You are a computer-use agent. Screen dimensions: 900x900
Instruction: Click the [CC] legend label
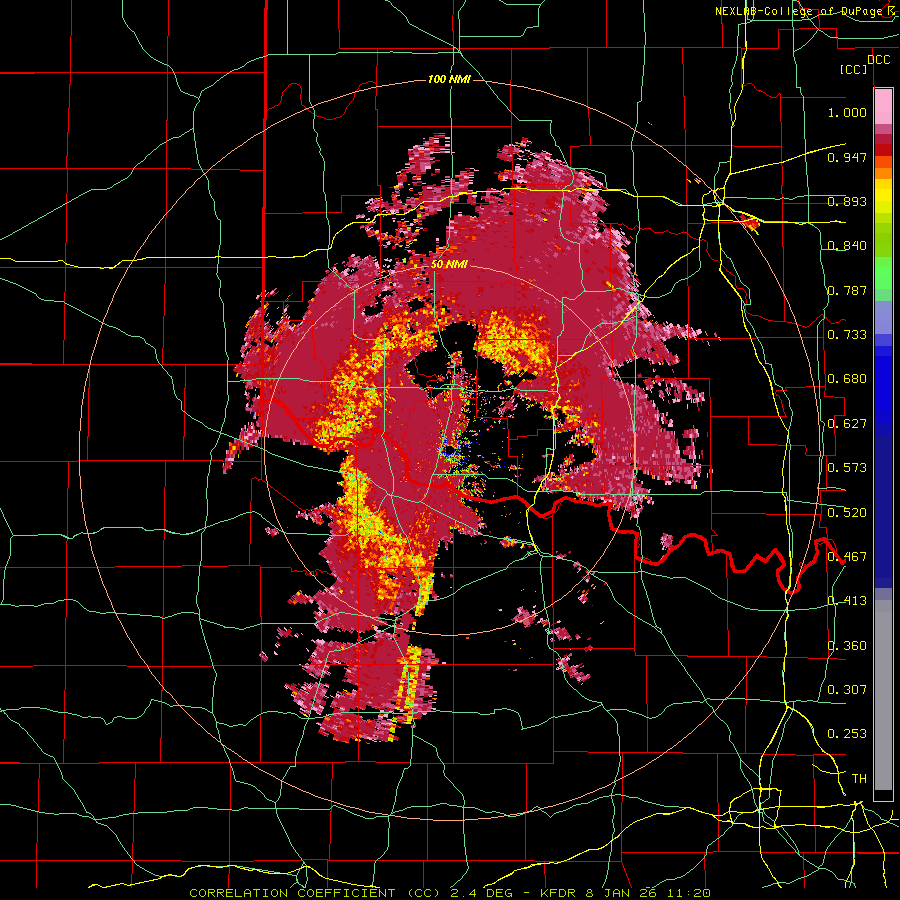[854, 69]
